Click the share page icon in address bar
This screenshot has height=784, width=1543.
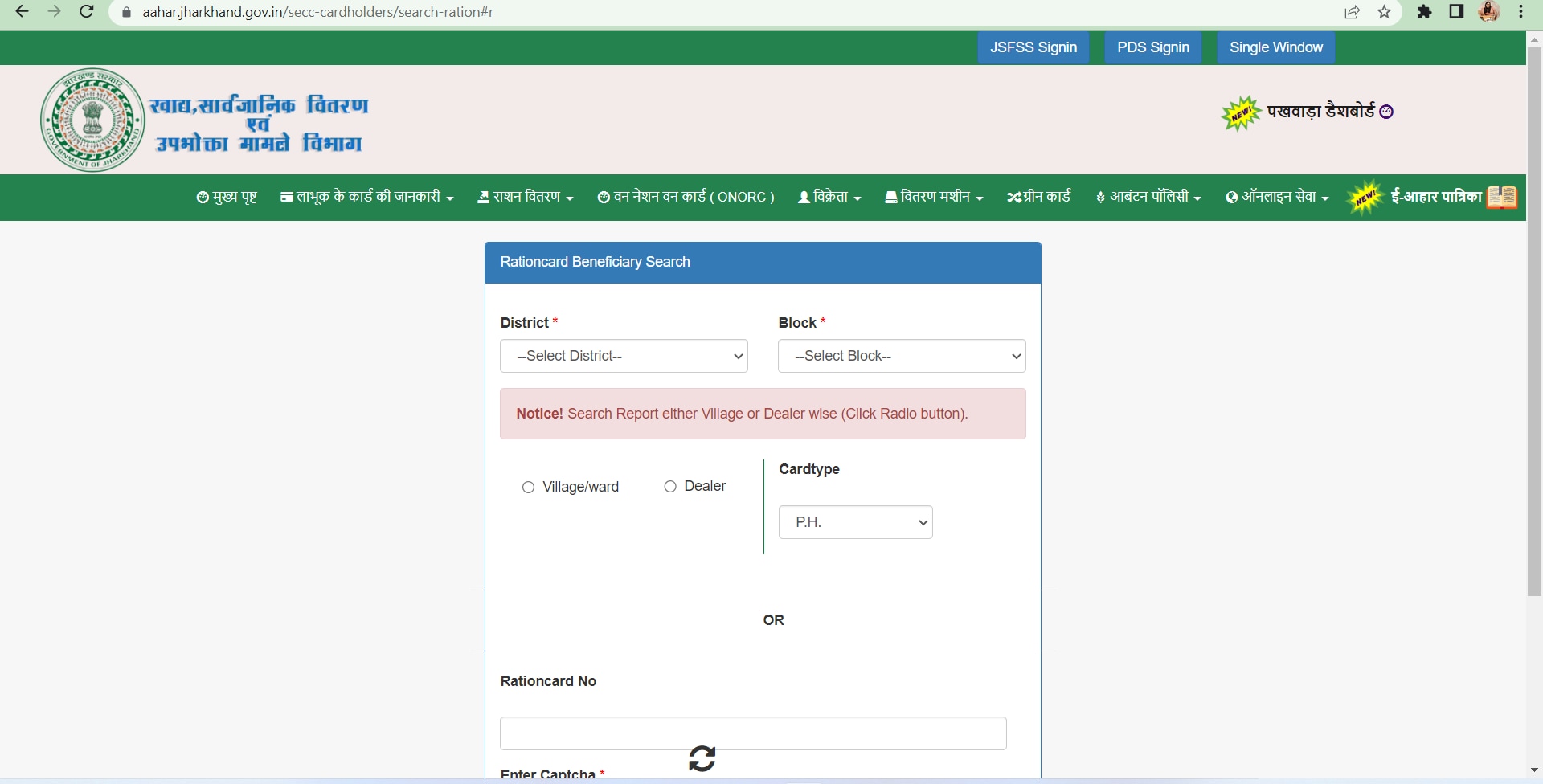(1352, 12)
